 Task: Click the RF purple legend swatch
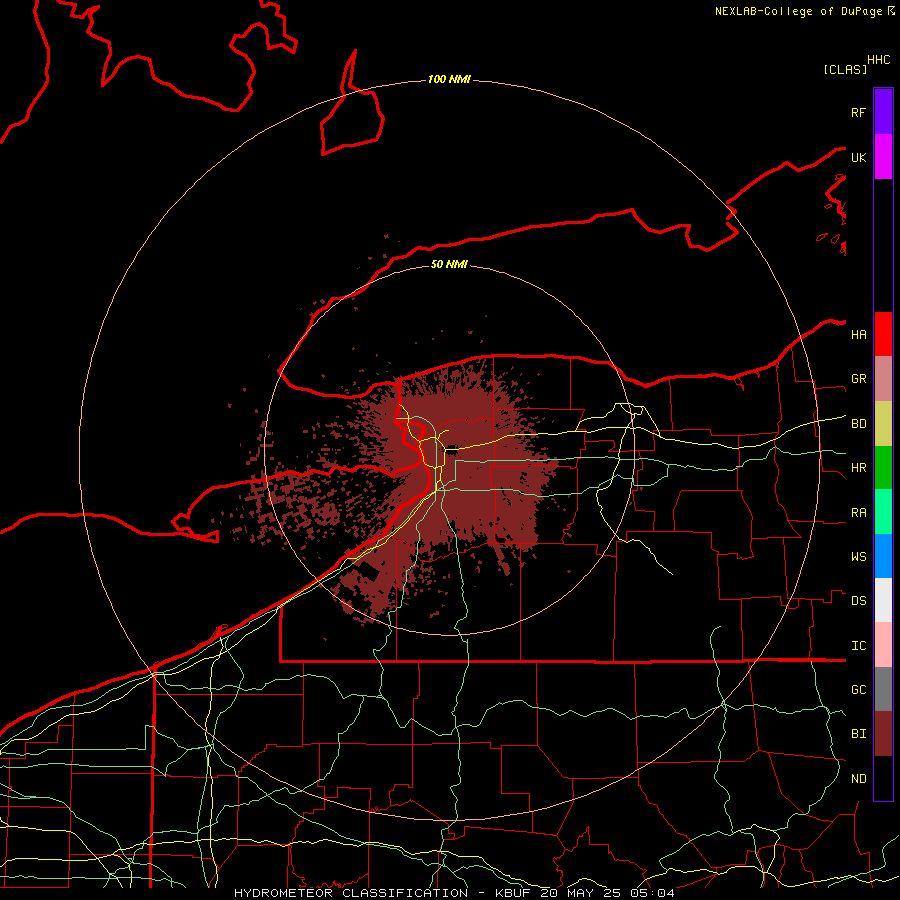click(x=883, y=112)
